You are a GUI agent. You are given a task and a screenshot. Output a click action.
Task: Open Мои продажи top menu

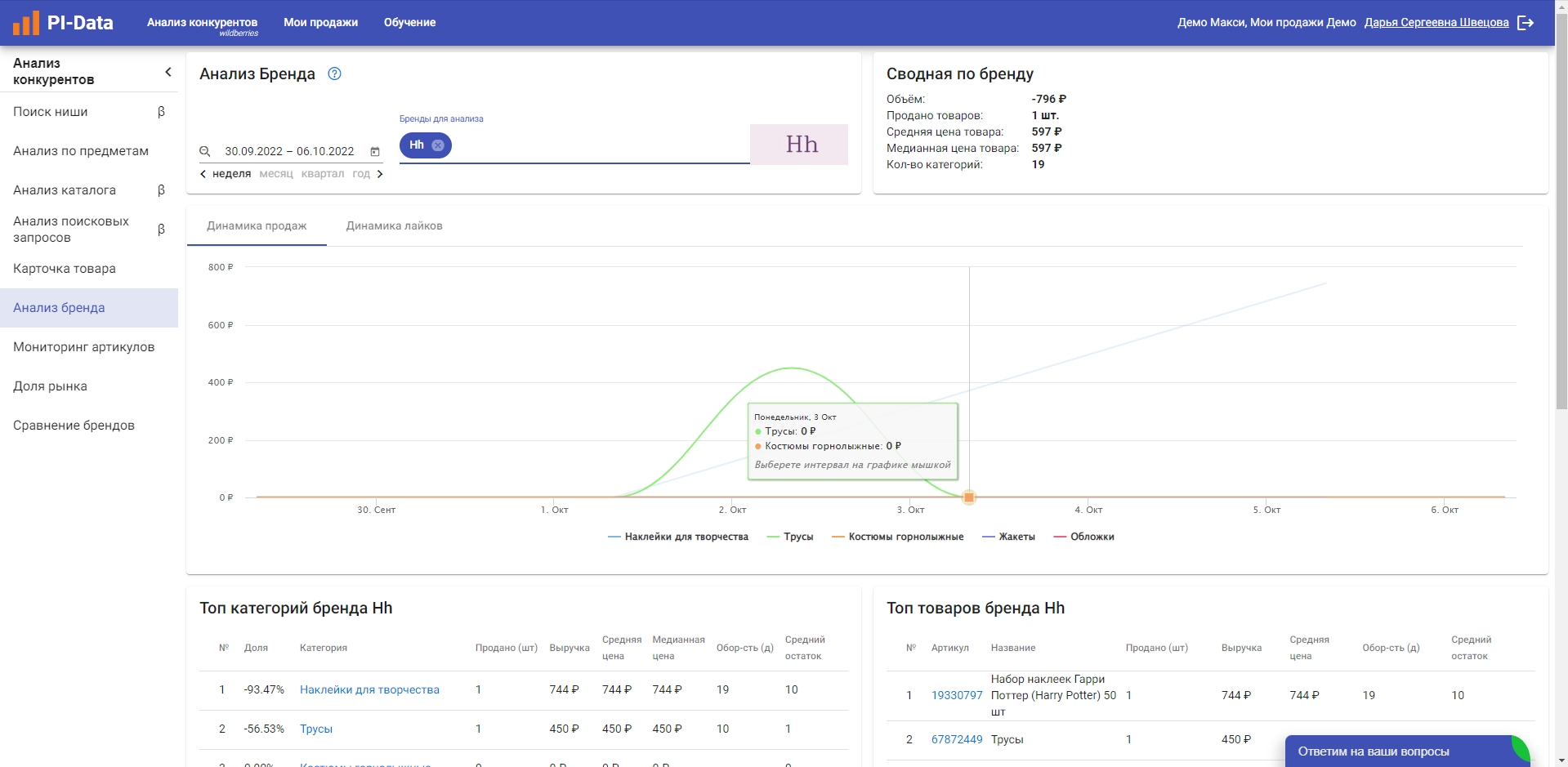(x=320, y=23)
